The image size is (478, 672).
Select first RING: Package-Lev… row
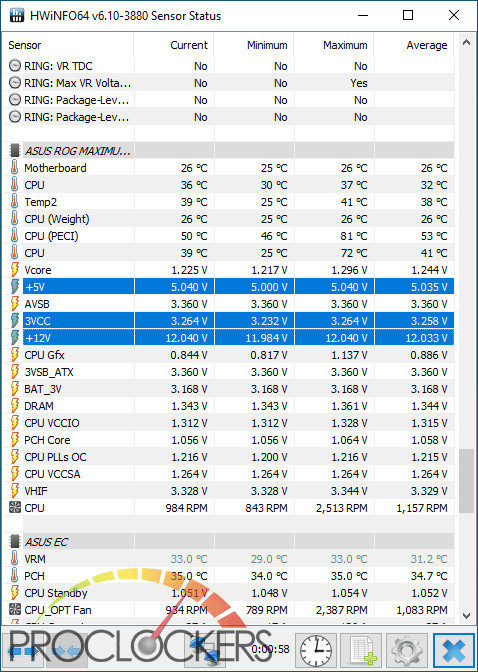[229, 100]
